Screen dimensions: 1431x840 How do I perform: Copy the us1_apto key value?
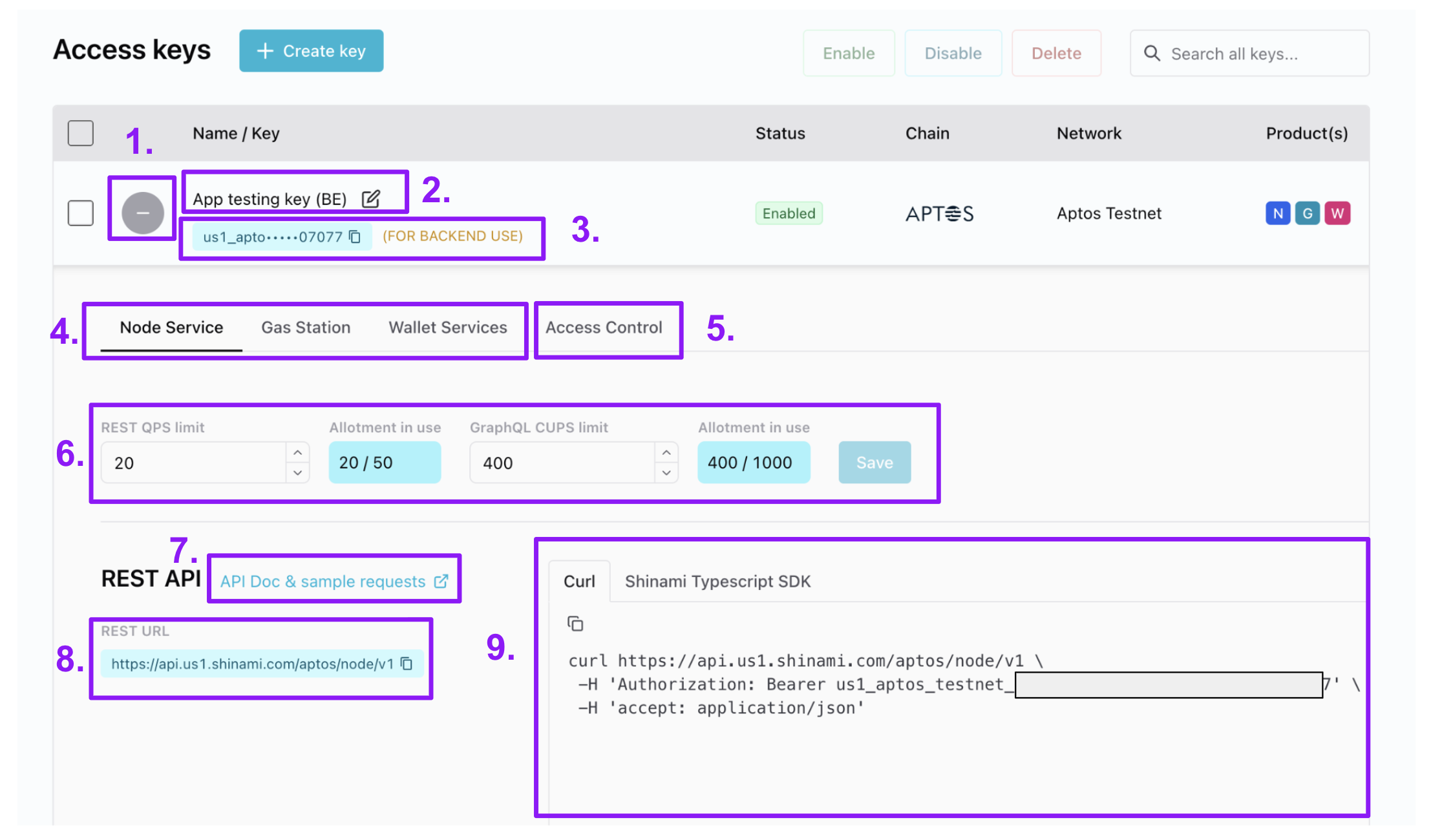pyautogui.click(x=355, y=236)
